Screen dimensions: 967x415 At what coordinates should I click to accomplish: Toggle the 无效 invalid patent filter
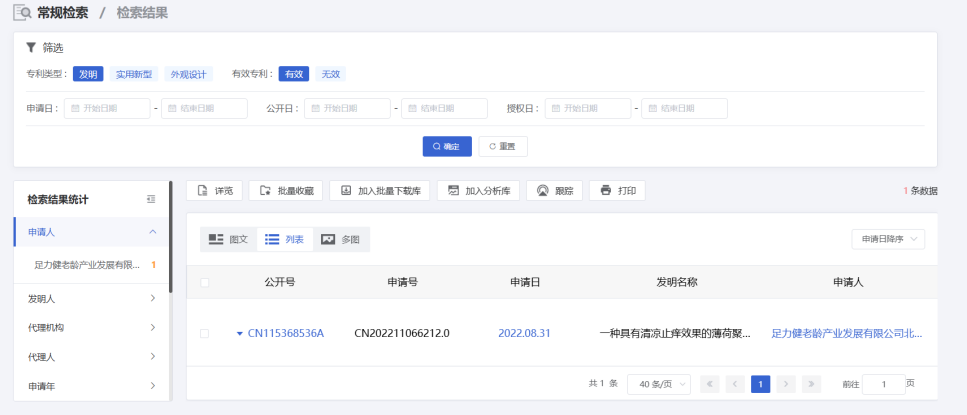329,74
